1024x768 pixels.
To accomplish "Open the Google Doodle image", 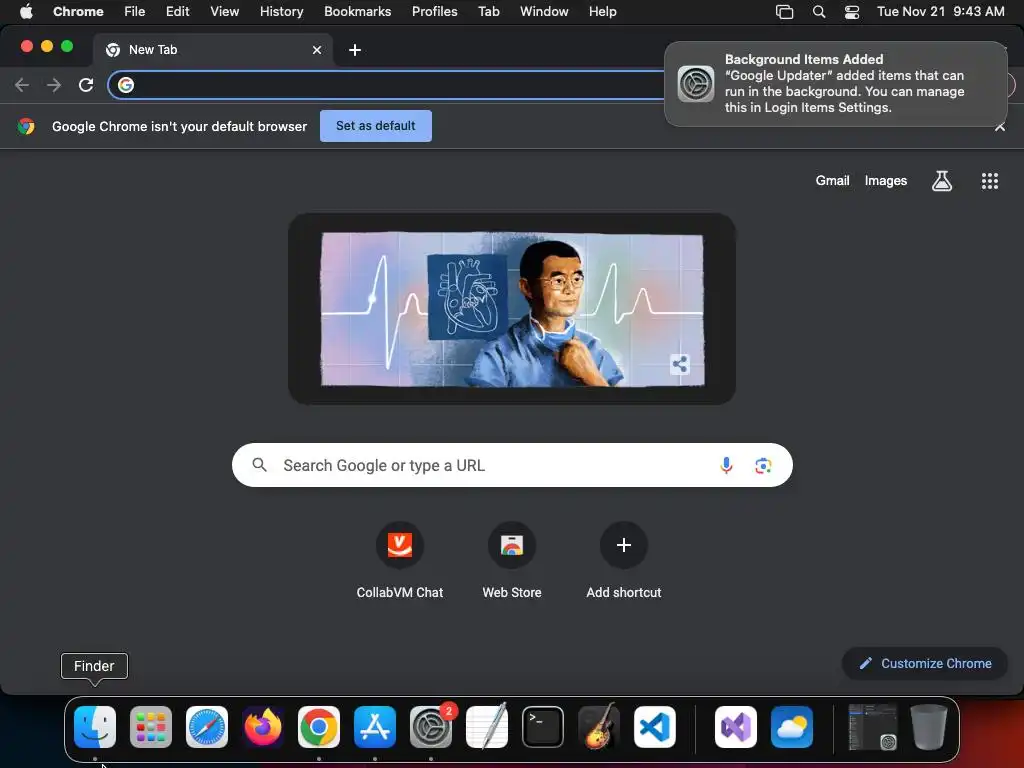I will coord(512,309).
